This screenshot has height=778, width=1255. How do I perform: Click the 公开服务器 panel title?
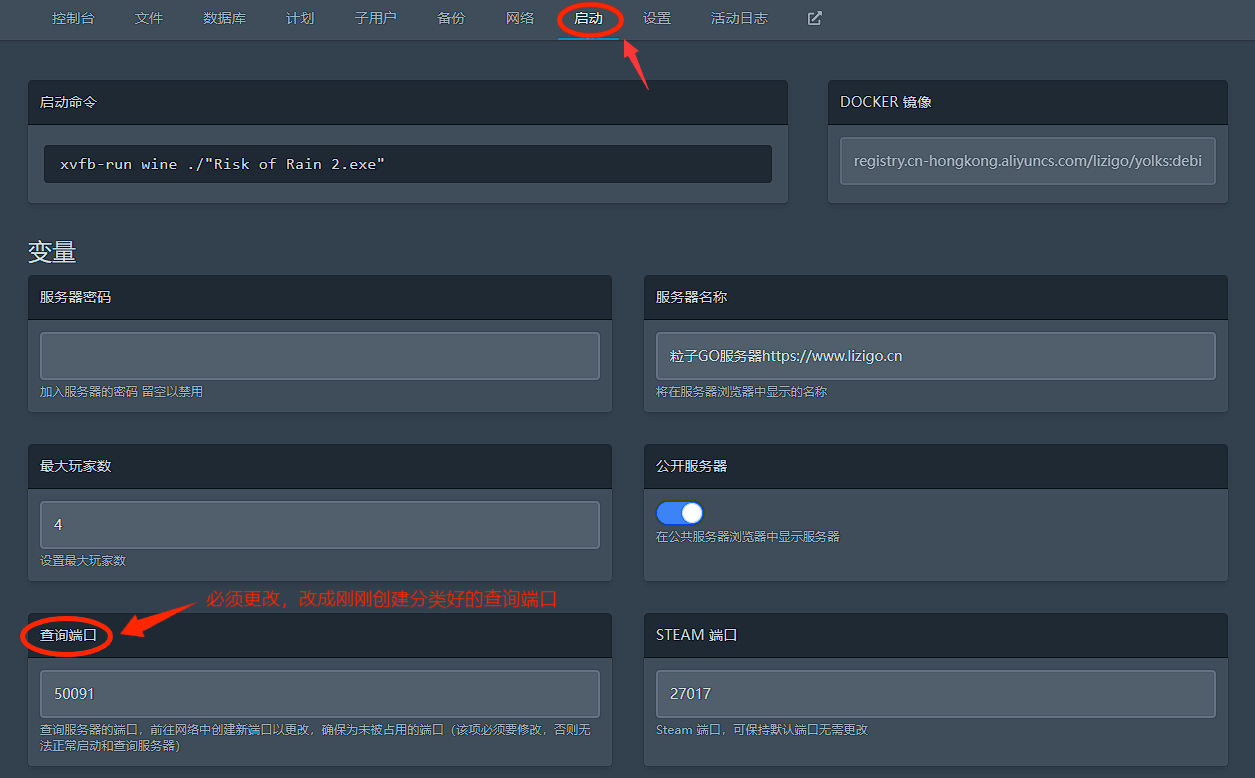691,466
